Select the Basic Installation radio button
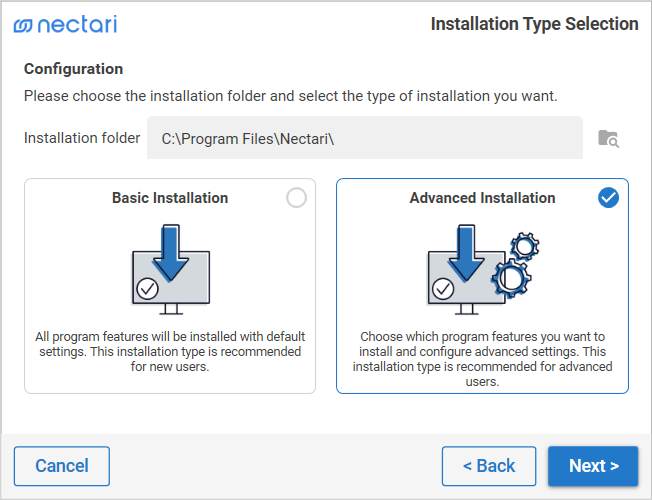This screenshot has width=652, height=500. click(x=296, y=198)
